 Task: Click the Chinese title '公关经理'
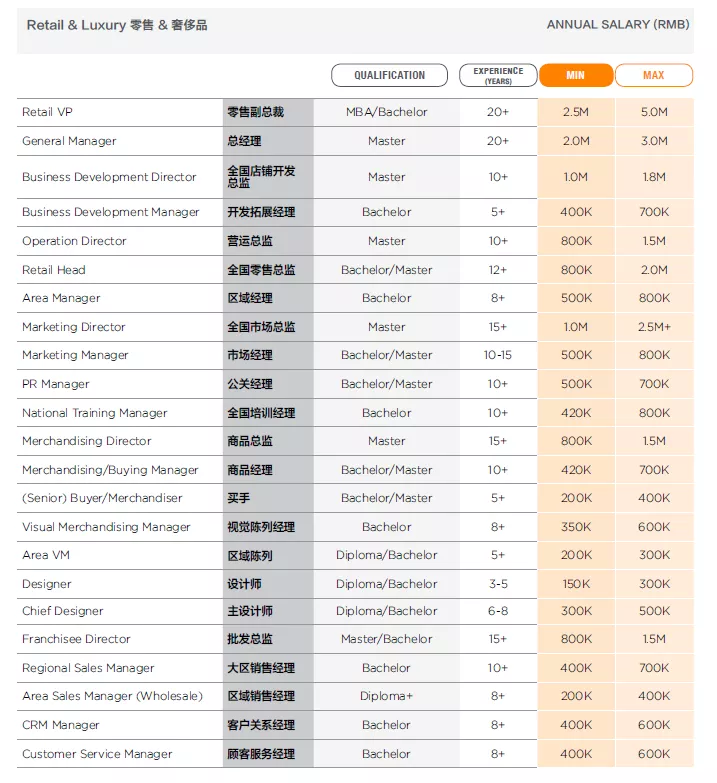tap(250, 384)
